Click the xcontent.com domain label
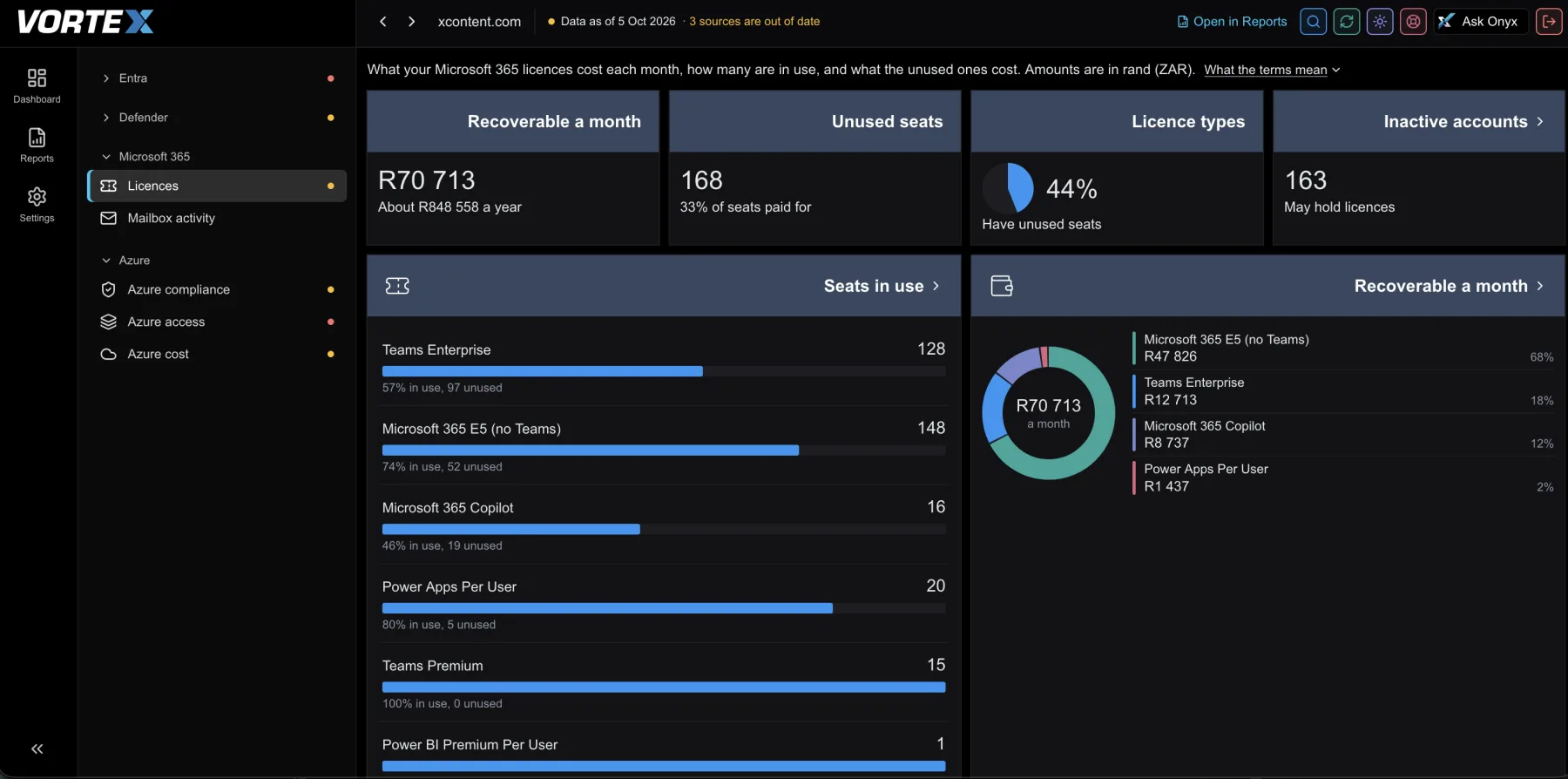Image resolution: width=1568 pixels, height=779 pixels. tap(479, 22)
